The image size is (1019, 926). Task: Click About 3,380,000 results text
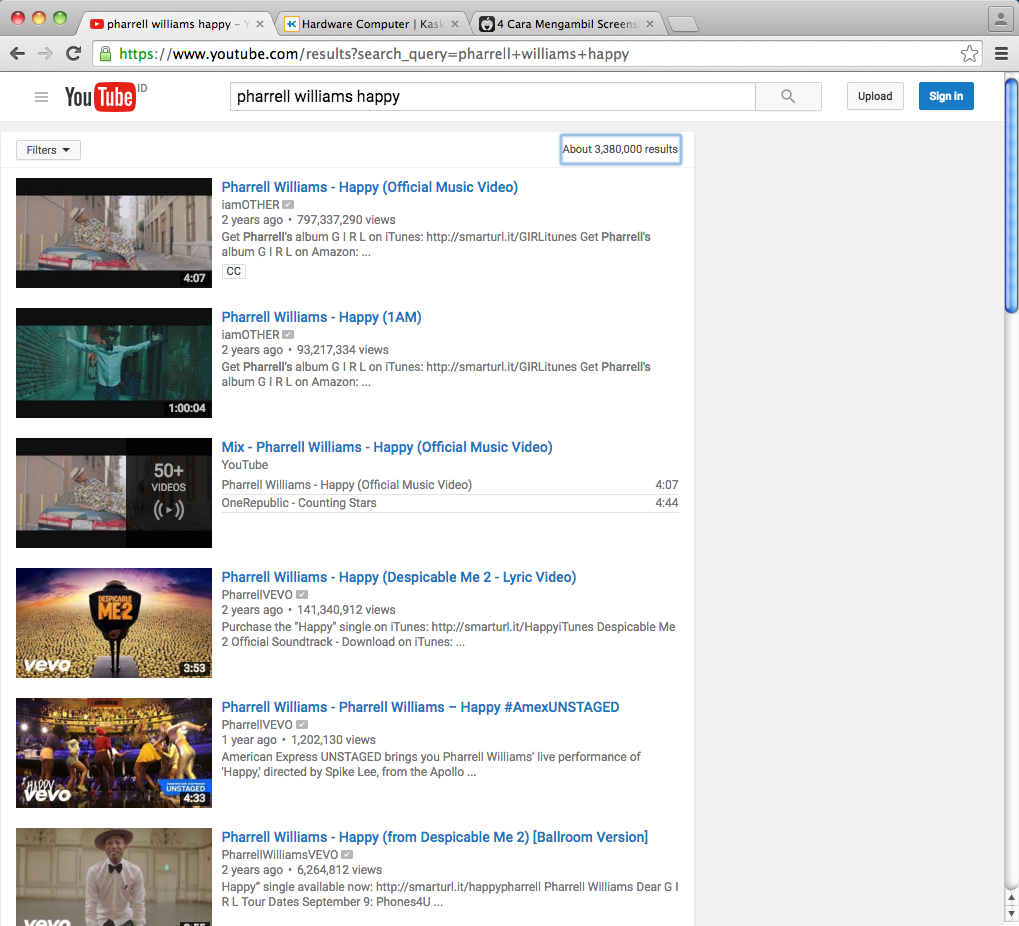(x=620, y=149)
